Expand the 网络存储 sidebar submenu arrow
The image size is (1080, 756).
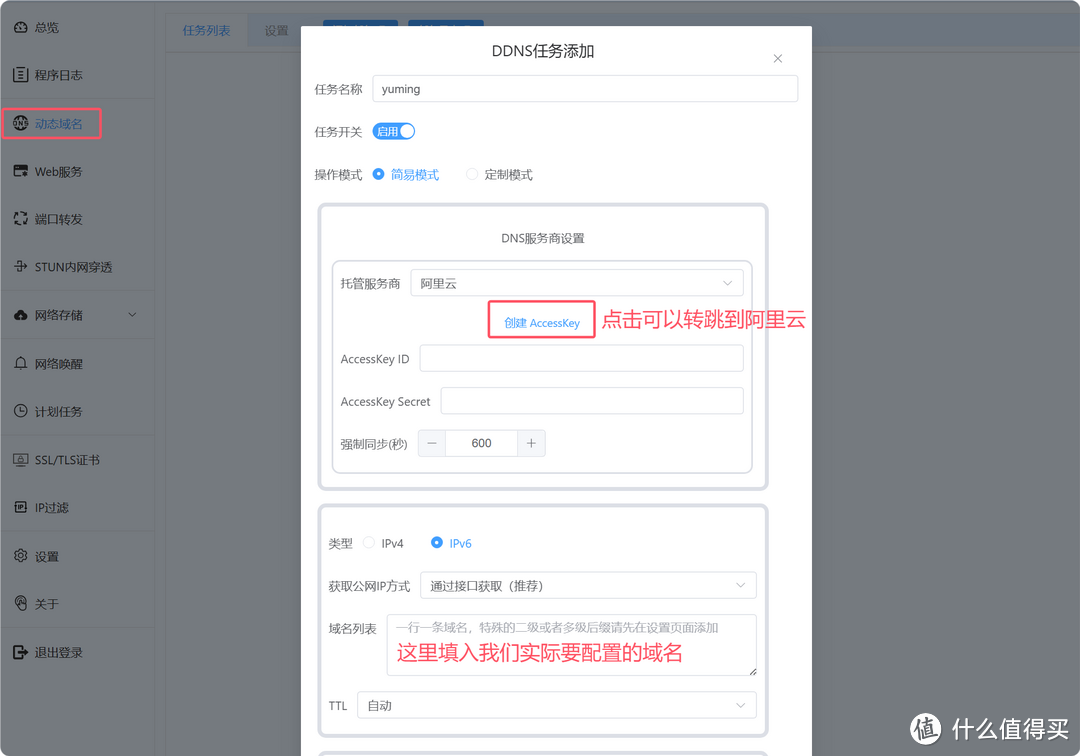click(x=132, y=315)
